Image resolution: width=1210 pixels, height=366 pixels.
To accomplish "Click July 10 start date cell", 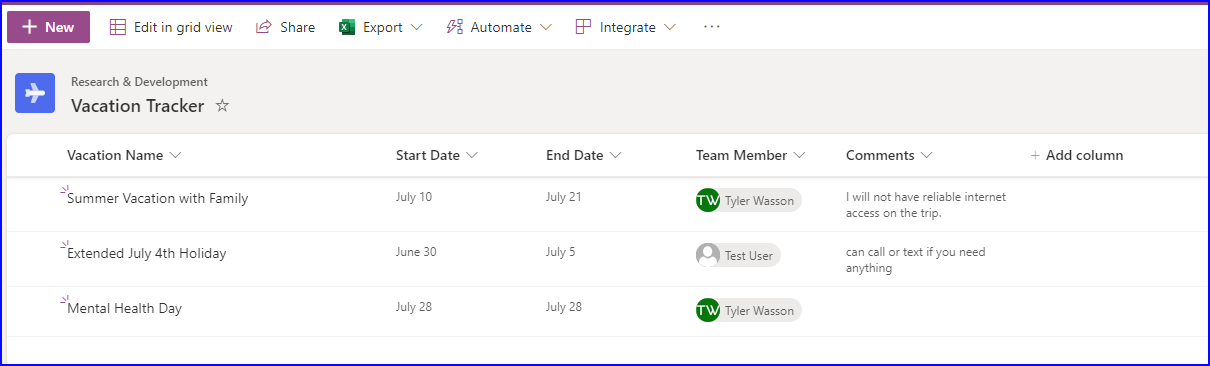I will (x=414, y=197).
